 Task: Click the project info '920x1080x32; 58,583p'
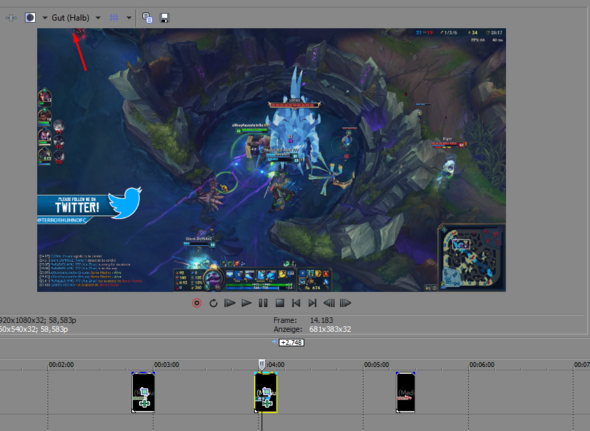coord(38,320)
